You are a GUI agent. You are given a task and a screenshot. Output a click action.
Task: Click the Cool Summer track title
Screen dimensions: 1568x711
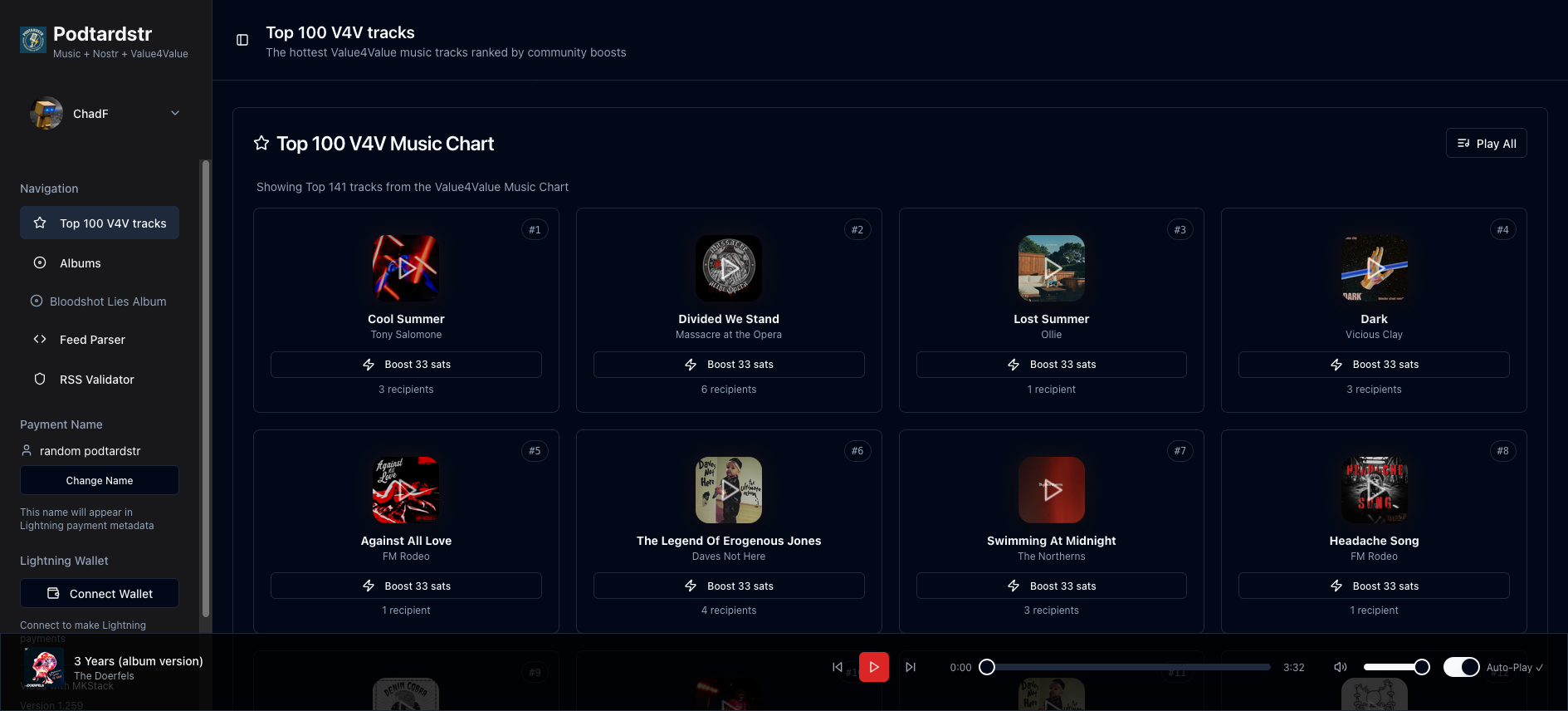(x=406, y=319)
